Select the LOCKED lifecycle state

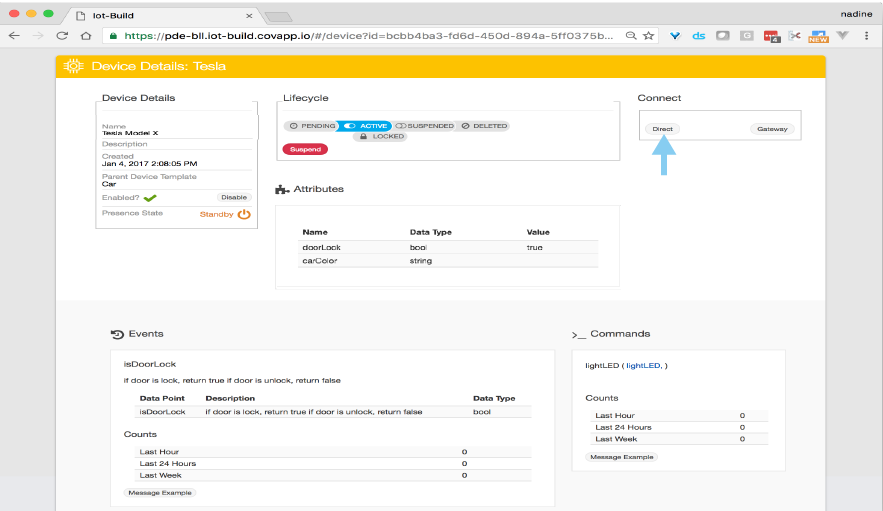[381, 136]
